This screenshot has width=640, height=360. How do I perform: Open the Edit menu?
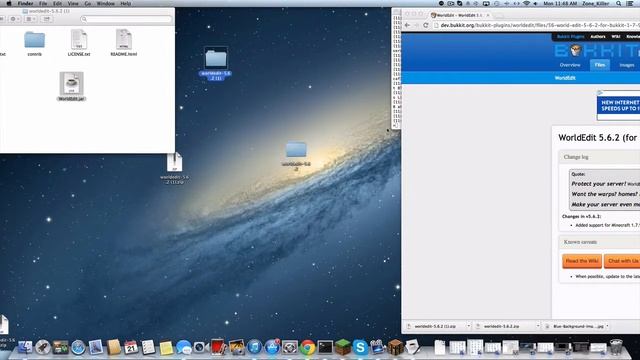point(57,3)
